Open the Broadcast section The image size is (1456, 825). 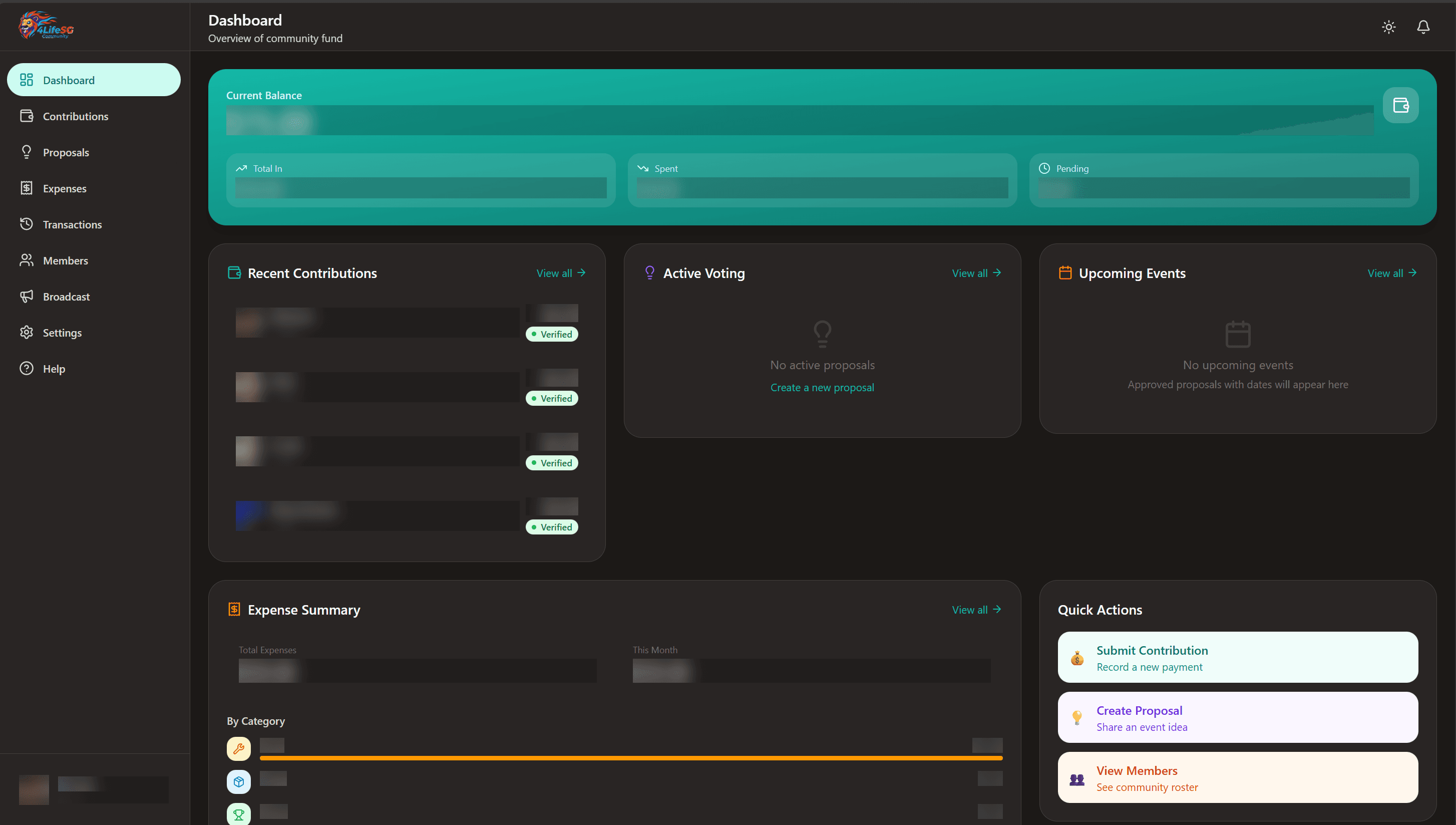tap(66, 297)
